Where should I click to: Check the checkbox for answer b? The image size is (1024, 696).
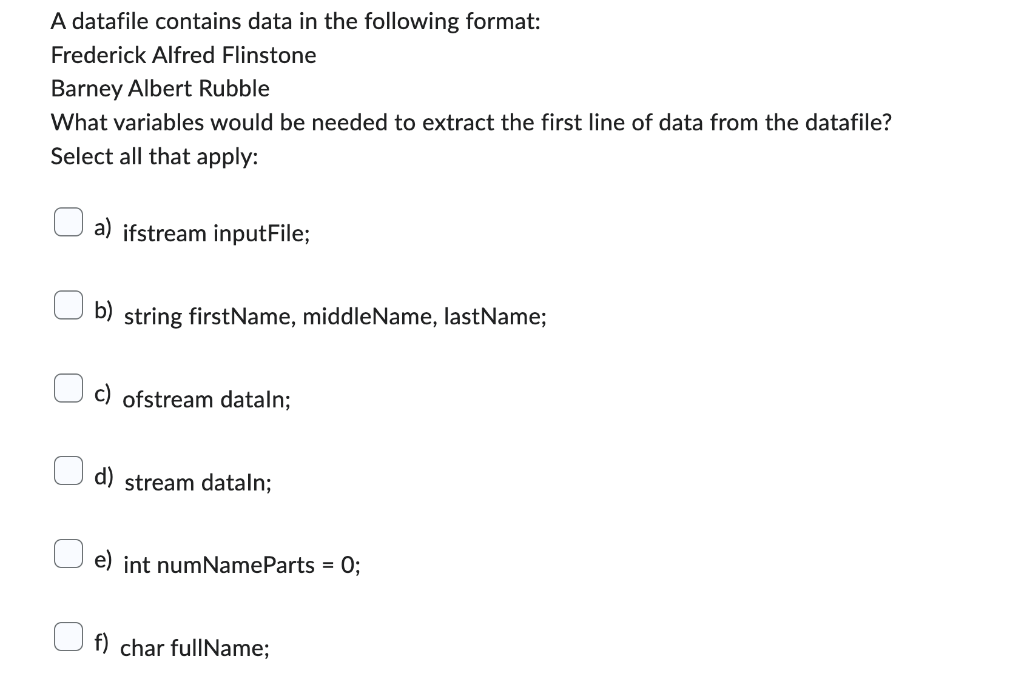(68, 304)
